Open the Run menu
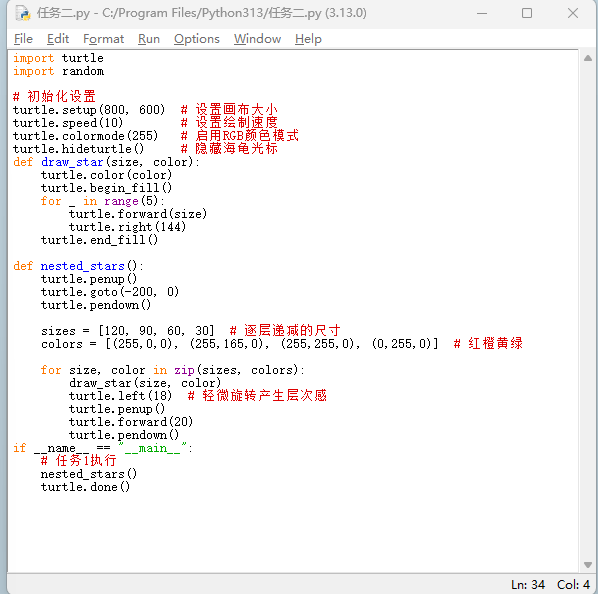Image resolution: width=598 pixels, height=594 pixels. point(149,39)
